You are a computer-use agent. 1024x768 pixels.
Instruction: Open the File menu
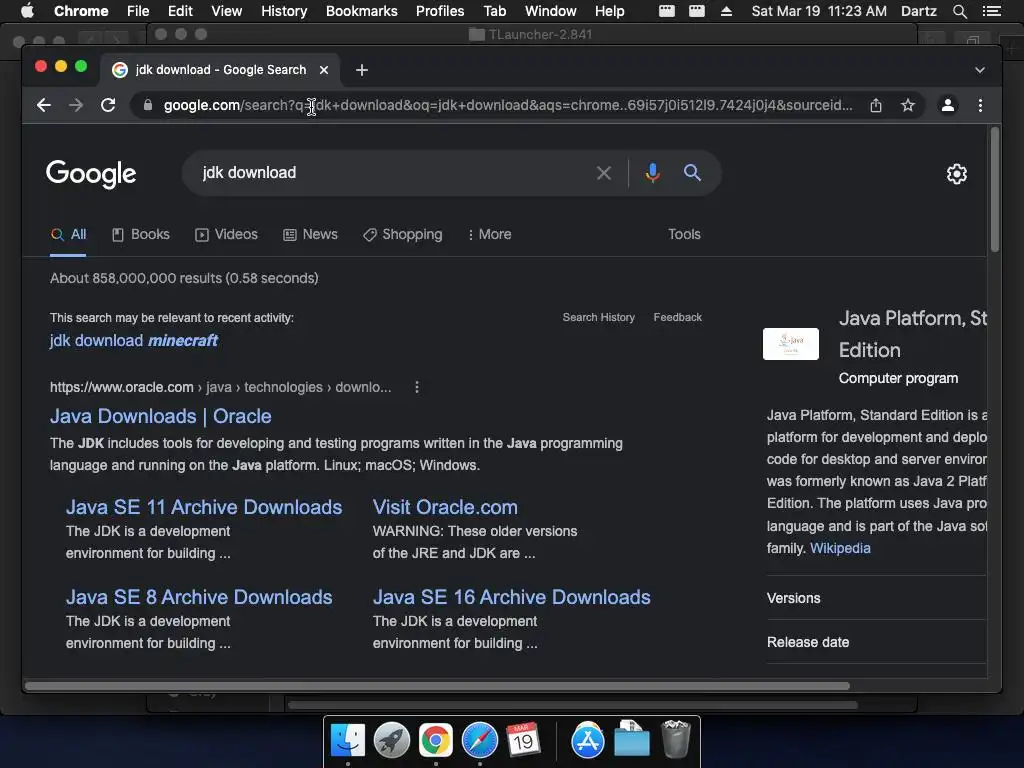(138, 11)
